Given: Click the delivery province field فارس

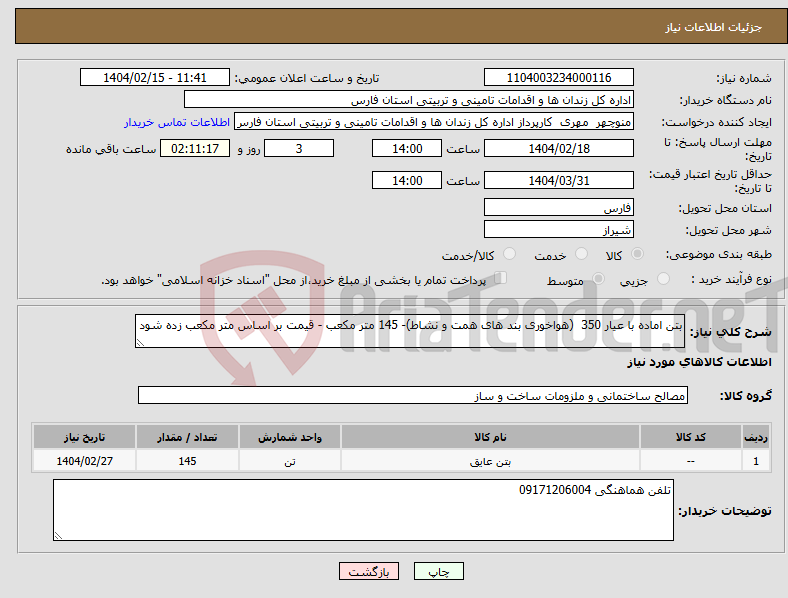Looking at the screenshot, I should point(559,208).
